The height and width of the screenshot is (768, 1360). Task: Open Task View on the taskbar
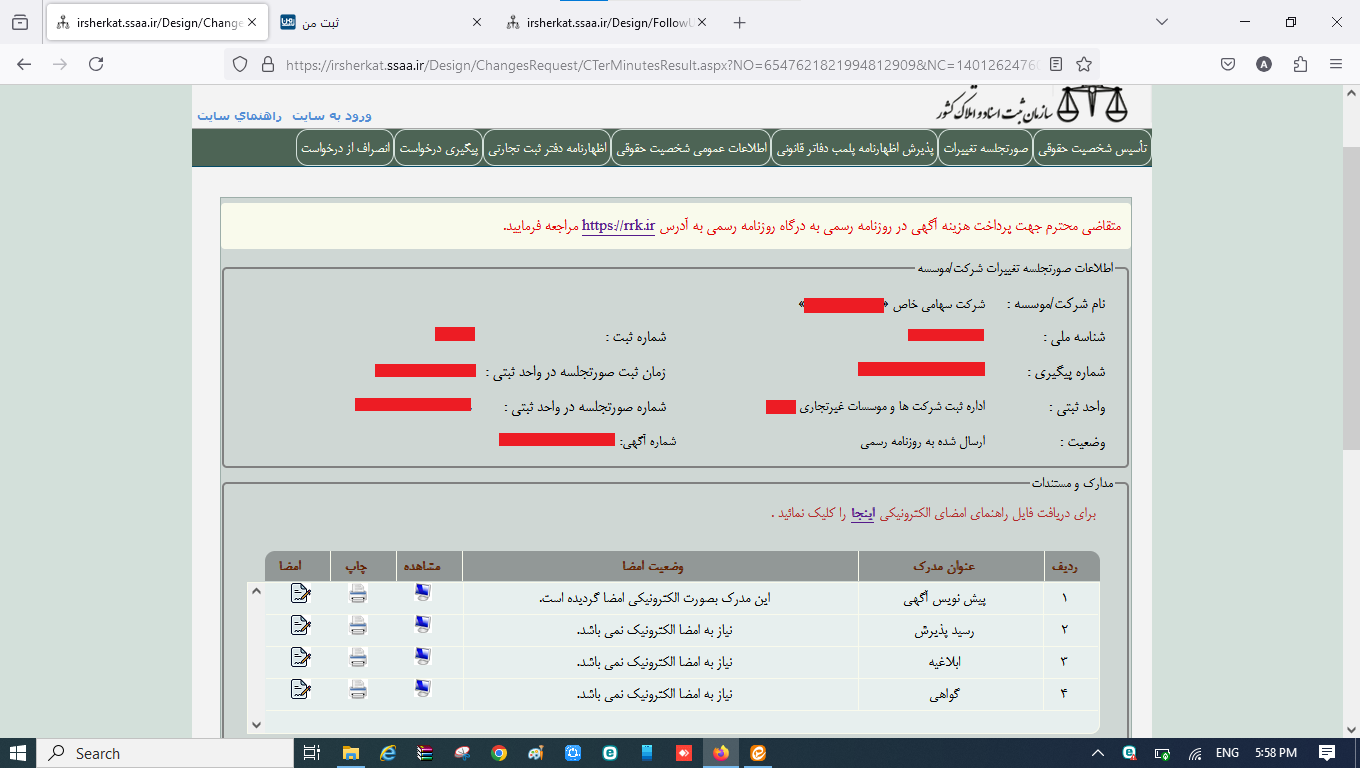tap(311, 753)
